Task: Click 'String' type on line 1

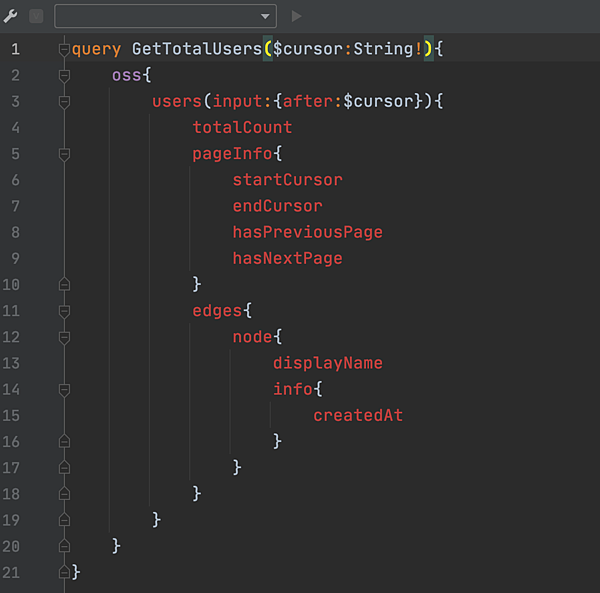Action: (383, 49)
